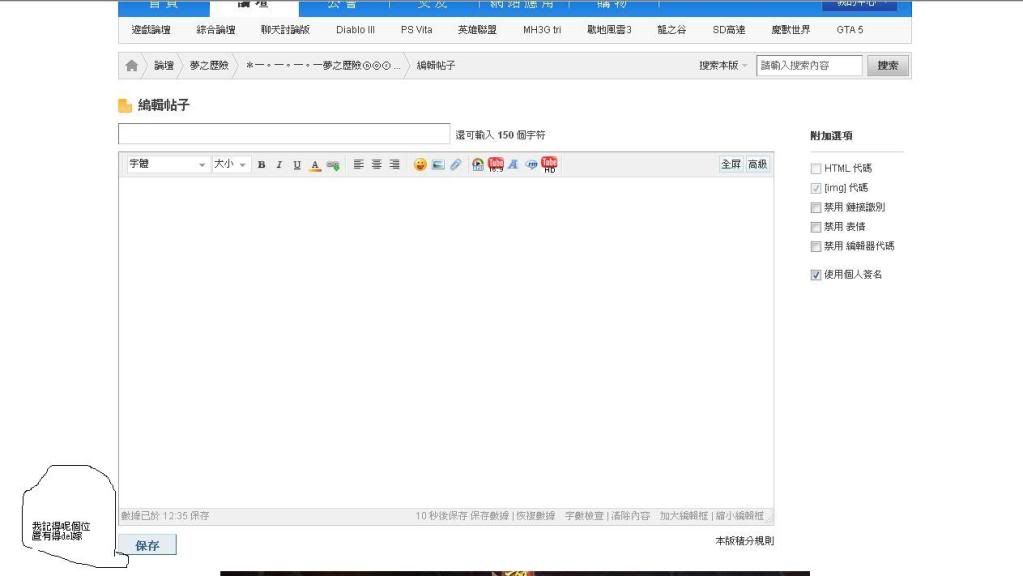Image resolution: width=1023 pixels, height=576 pixels.
Task: Open 搜索本版 search scope dropdown
Action: (724, 66)
